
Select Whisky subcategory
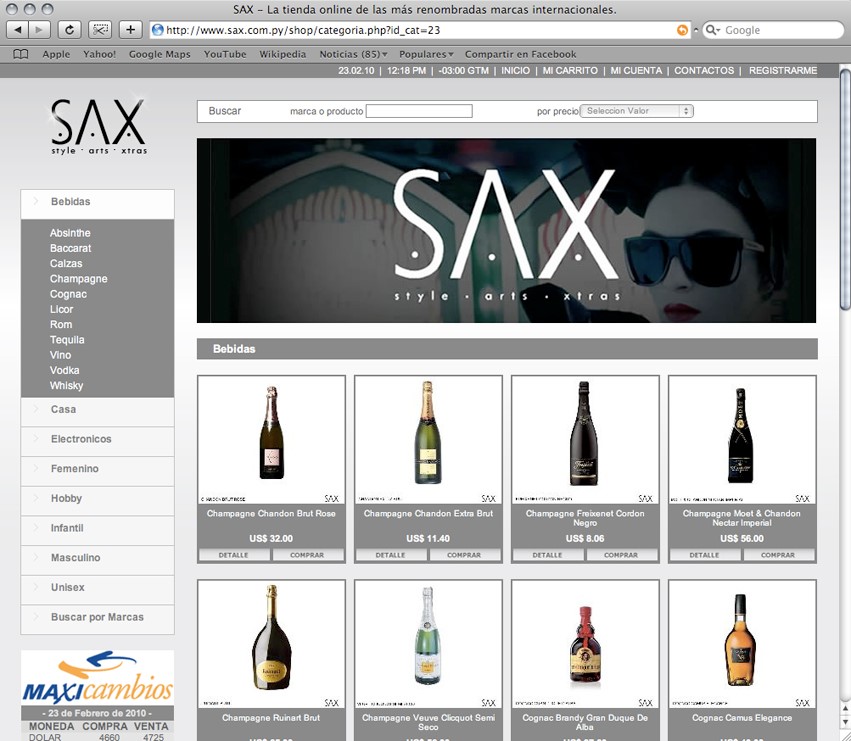[66, 386]
